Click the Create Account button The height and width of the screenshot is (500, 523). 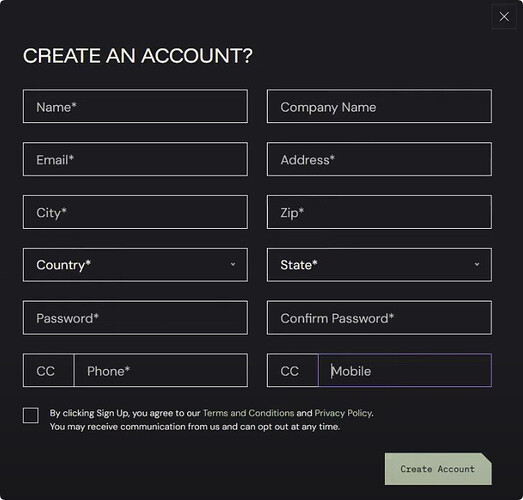pos(438,469)
